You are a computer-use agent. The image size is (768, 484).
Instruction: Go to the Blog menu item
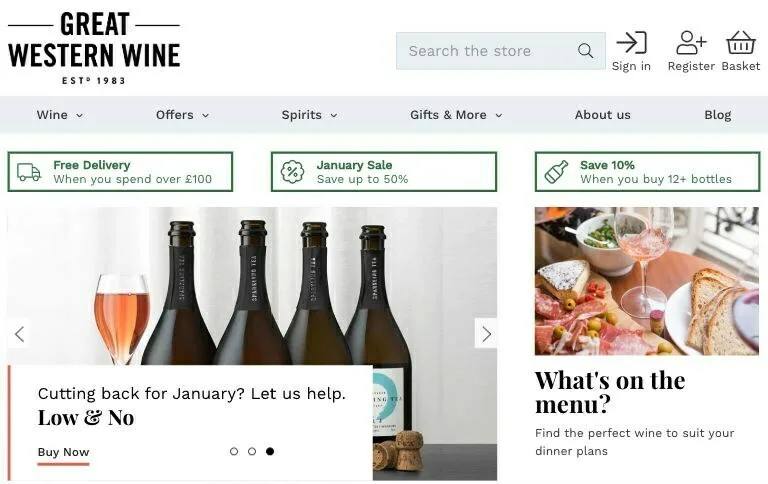(717, 115)
